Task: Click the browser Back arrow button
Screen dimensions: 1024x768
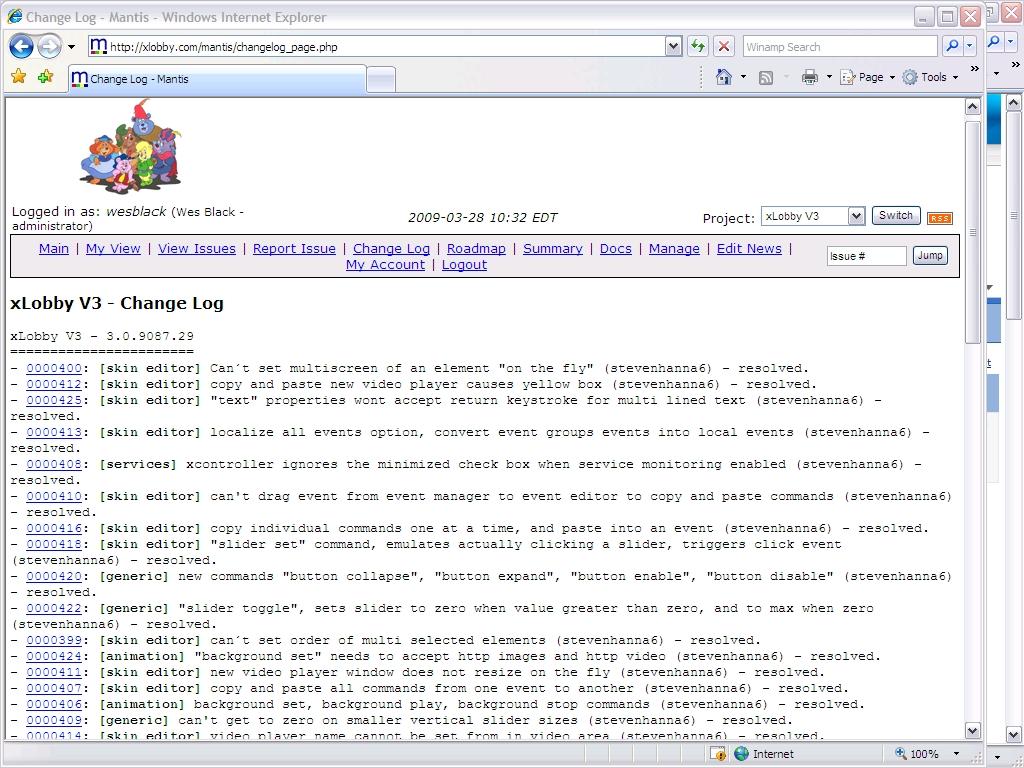Action: tap(21, 46)
